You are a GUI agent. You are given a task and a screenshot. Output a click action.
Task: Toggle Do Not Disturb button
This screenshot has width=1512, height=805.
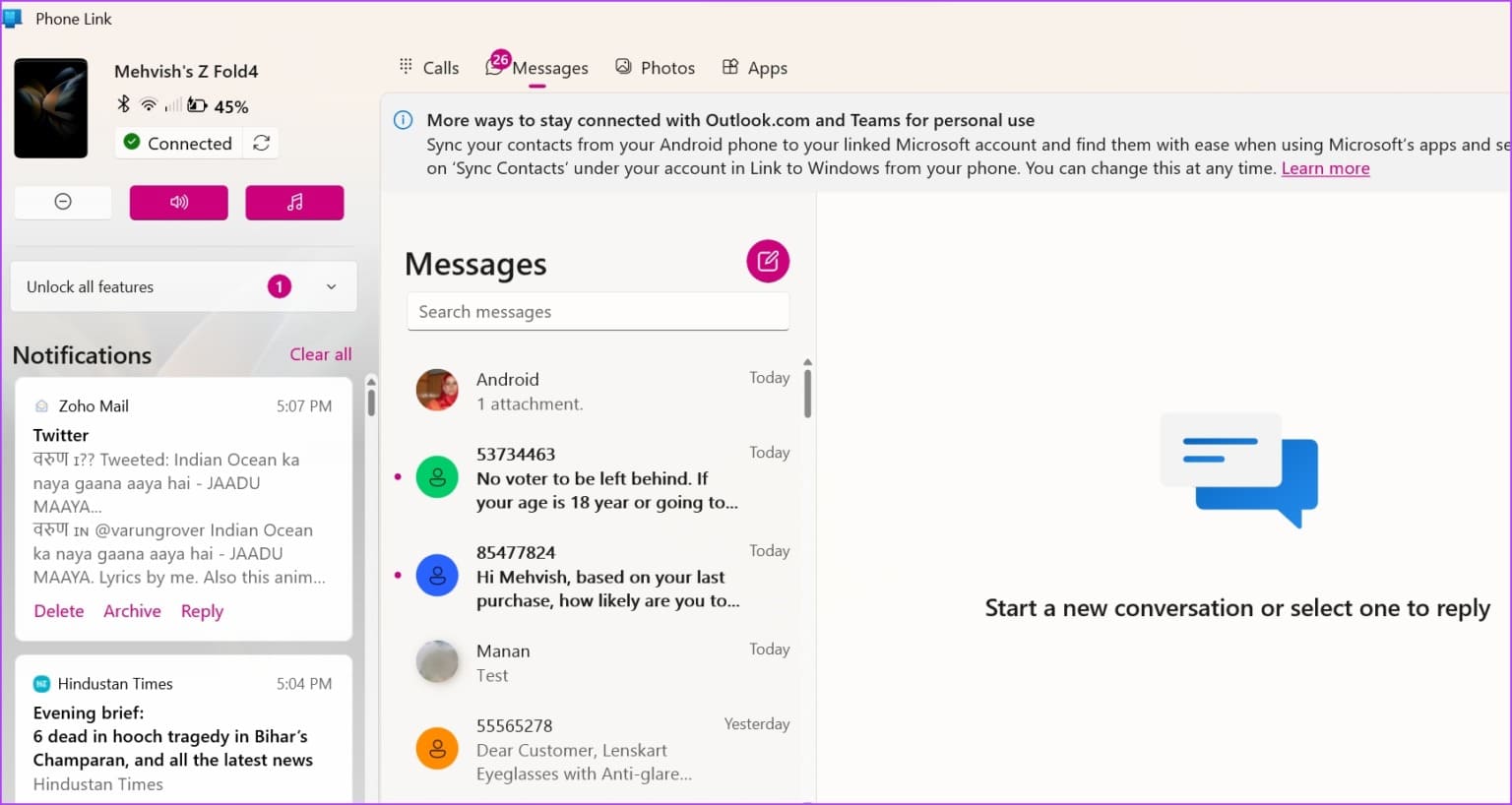pos(63,202)
